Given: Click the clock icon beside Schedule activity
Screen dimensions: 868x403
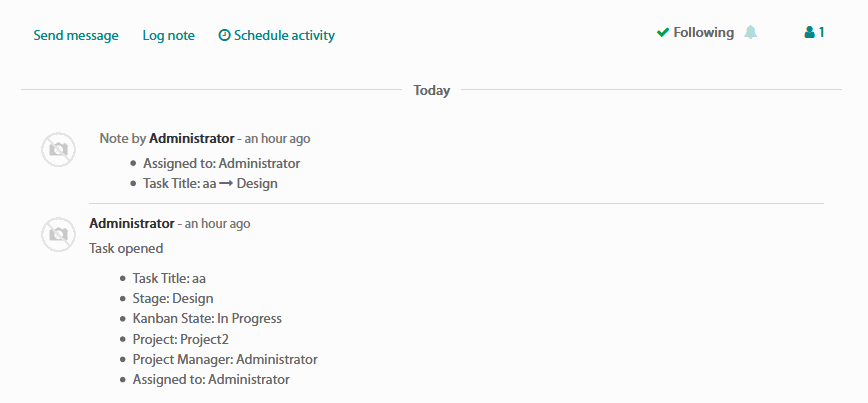Looking at the screenshot, I should click(x=224, y=36).
